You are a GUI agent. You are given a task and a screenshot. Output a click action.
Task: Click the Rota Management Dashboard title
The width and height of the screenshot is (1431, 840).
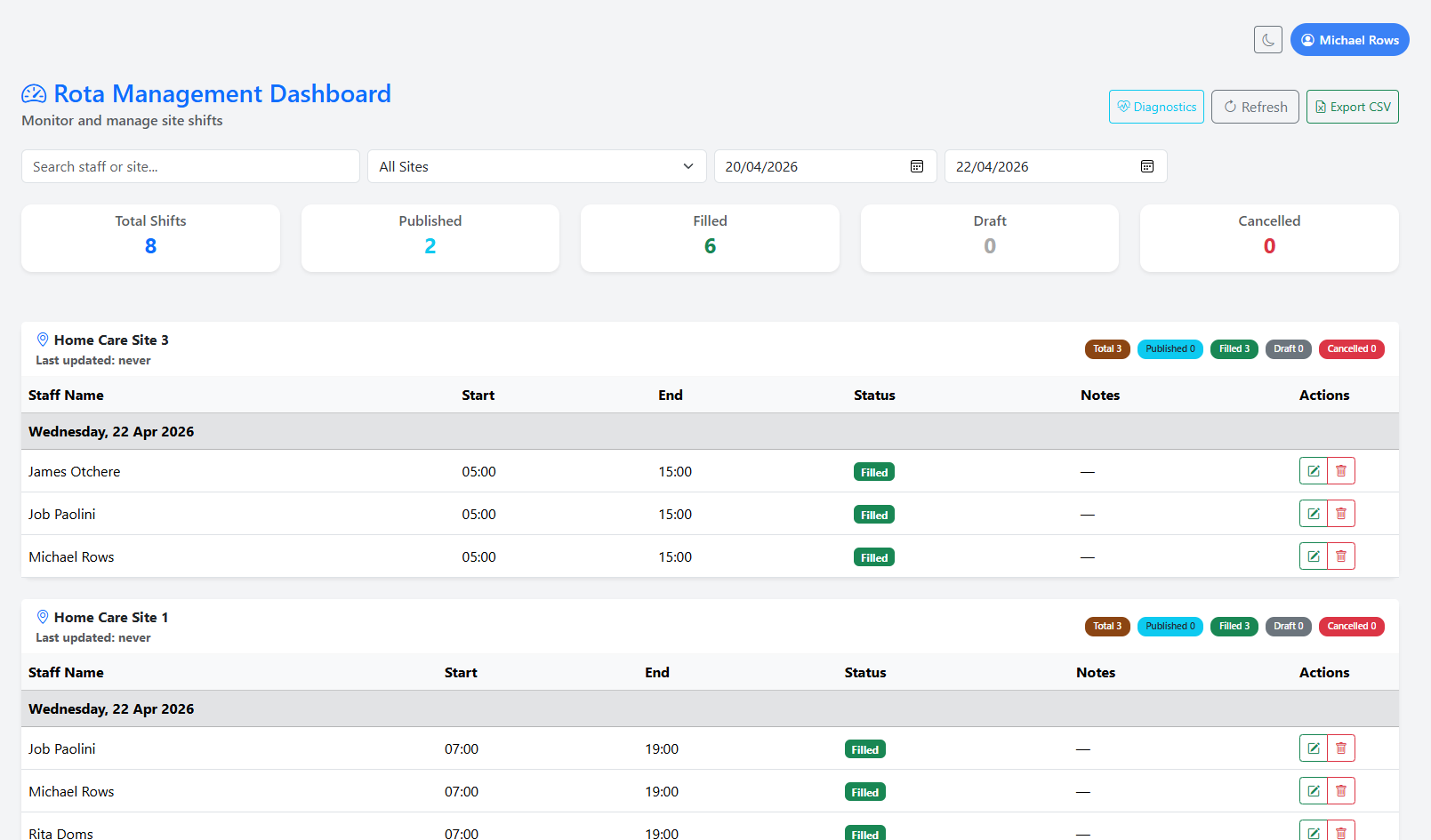(x=222, y=93)
